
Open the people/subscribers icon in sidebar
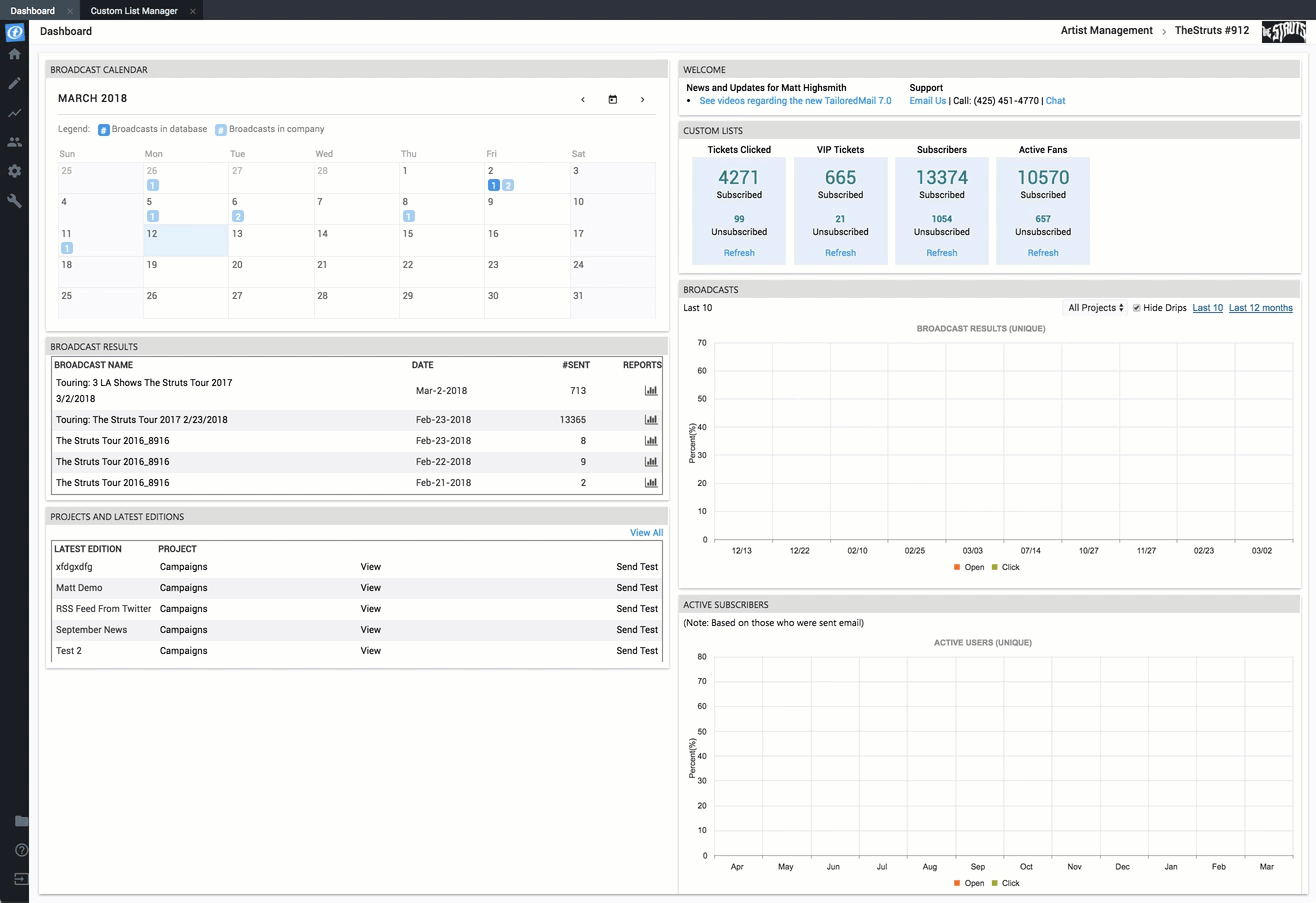(x=14, y=142)
